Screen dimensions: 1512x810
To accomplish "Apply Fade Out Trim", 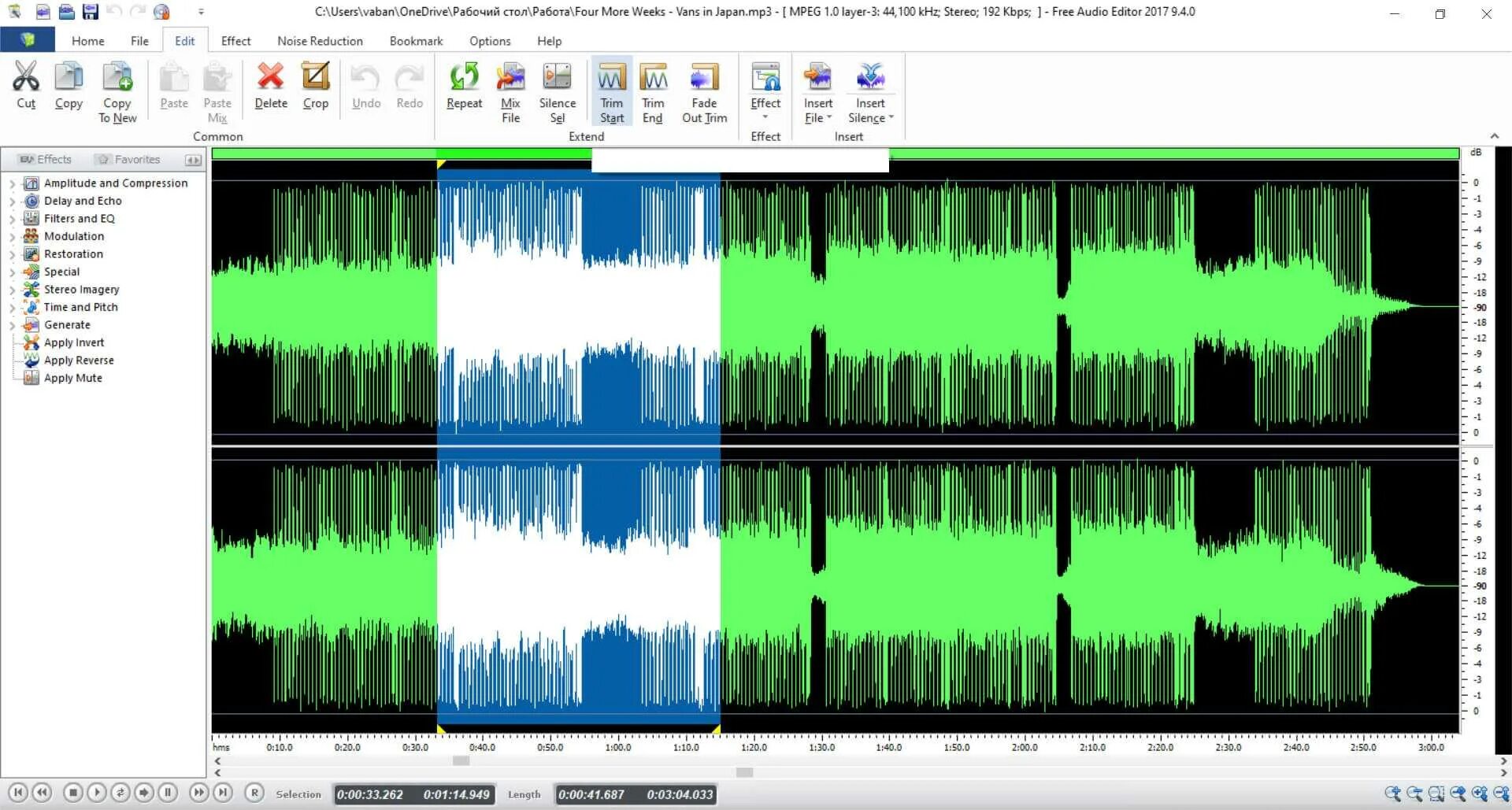I will tap(704, 92).
